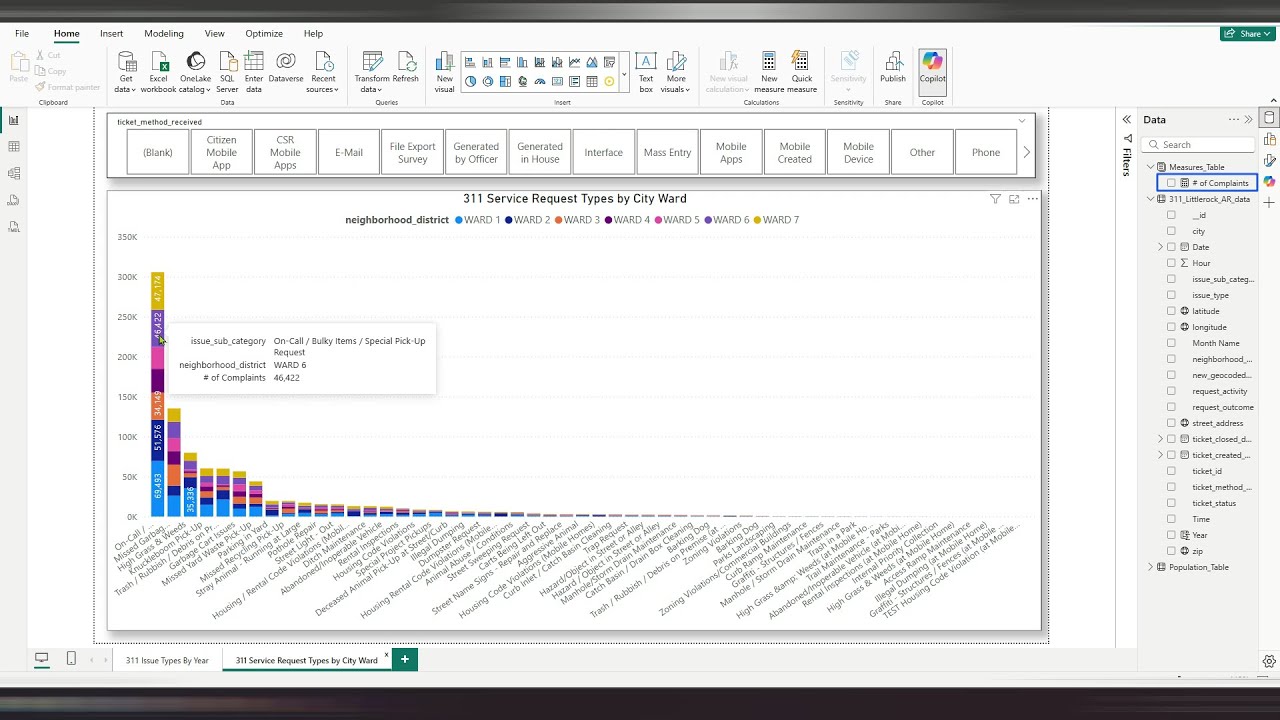Viewport: 1280px width, 720px height.
Task: Tick the ticket_status field checkbox
Action: 1171,503
